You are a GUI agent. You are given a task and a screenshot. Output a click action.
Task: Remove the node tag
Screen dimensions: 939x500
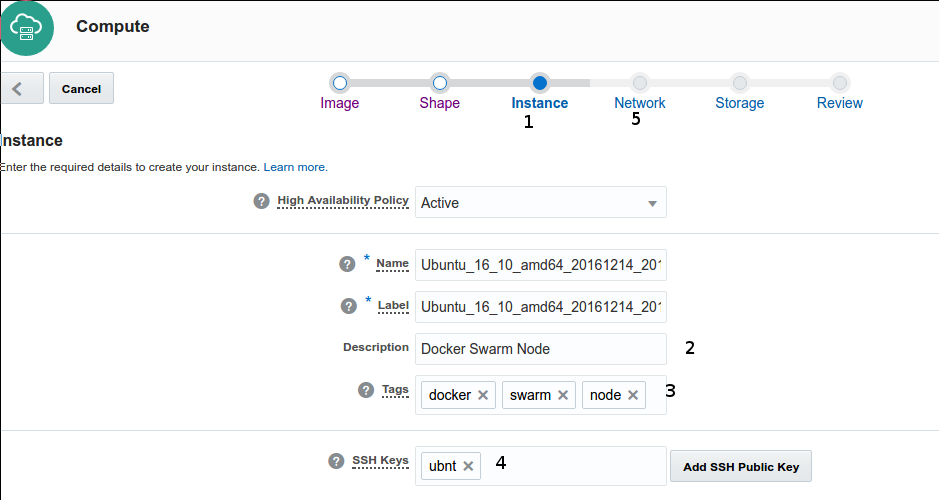tap(633, 395)
